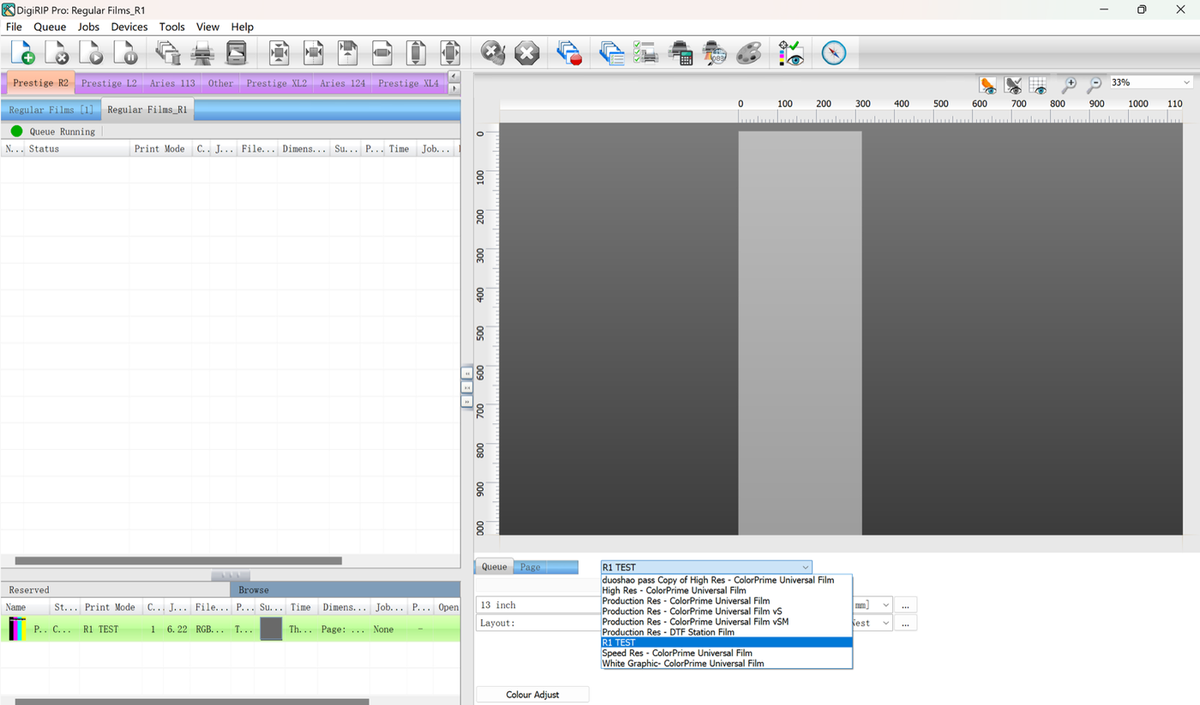Switch to the Other printer tab
Image resolution: width=1200 pixels, height=705 pixels.
coord(221,83)
